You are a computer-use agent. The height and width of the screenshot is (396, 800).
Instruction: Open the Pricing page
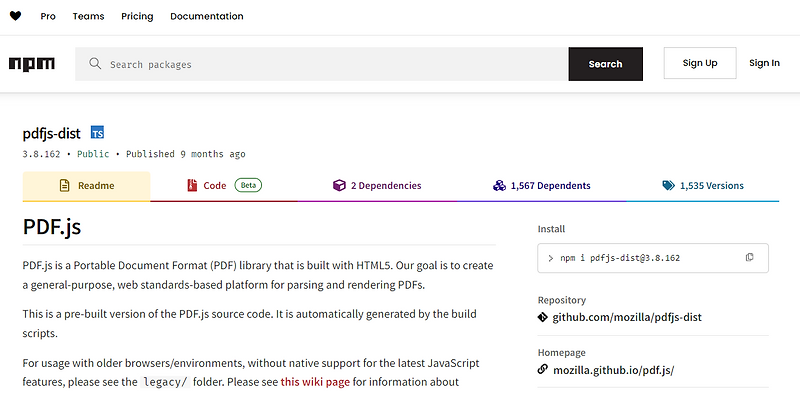pos(137,16)
